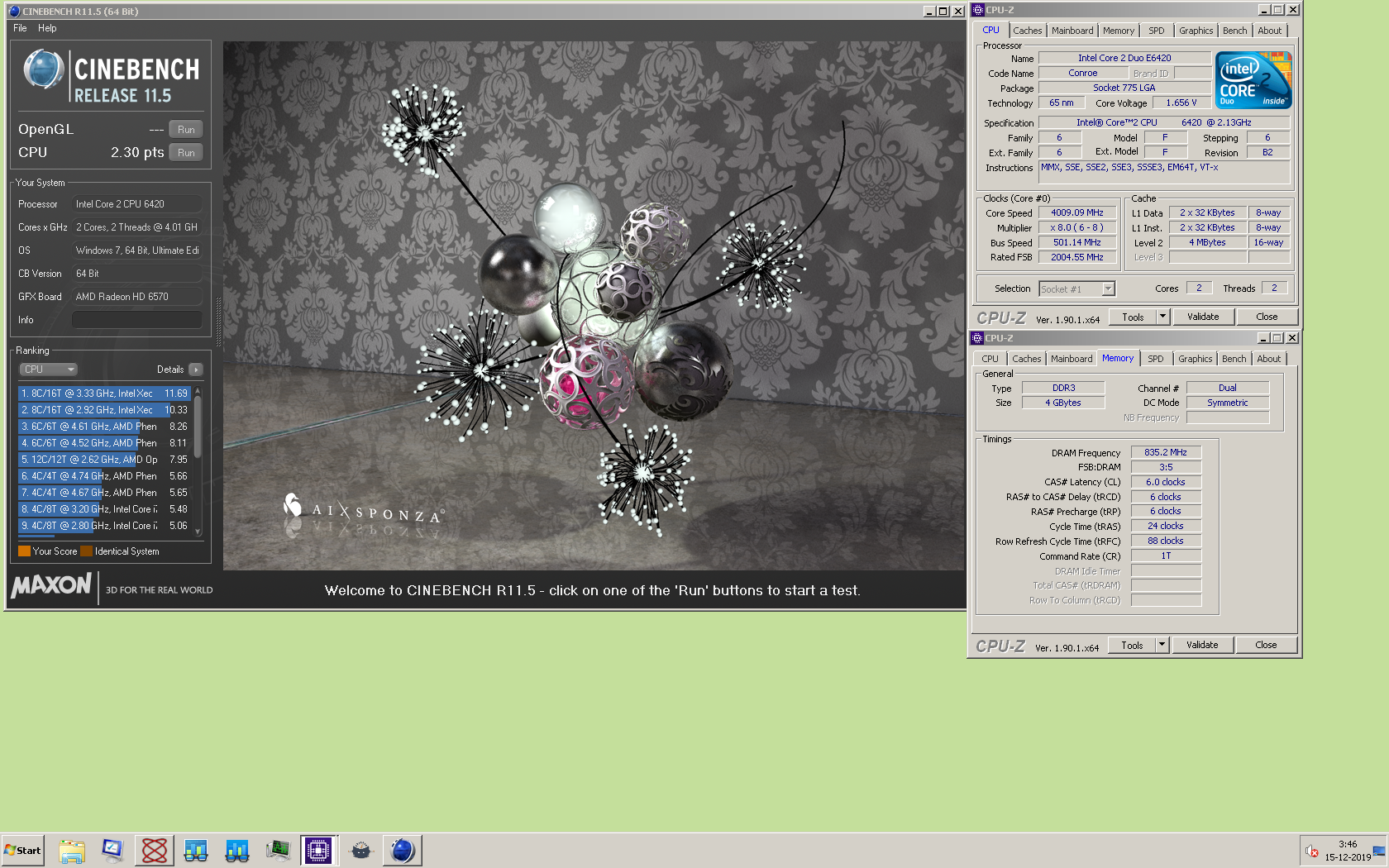
Task: Click the ranking list vertical scrollbar
Action: (x=198, y=461)
